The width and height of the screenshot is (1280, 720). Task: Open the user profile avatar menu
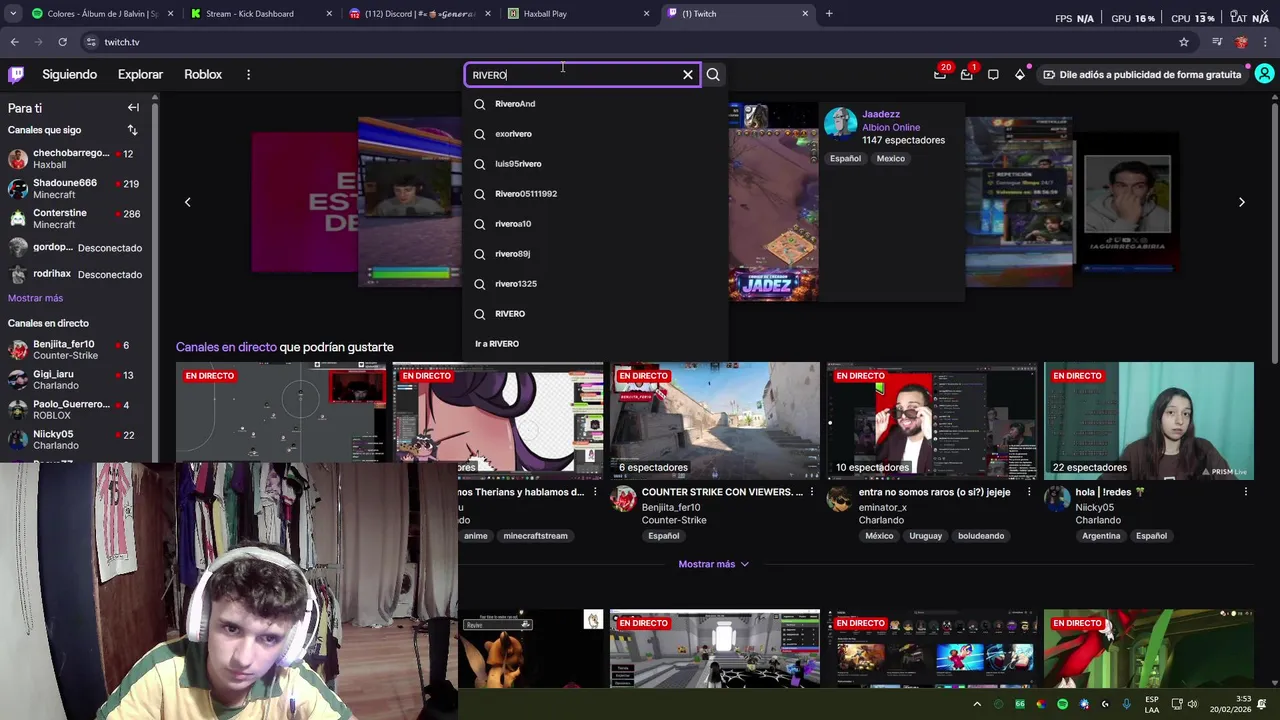coord(1264,74)
